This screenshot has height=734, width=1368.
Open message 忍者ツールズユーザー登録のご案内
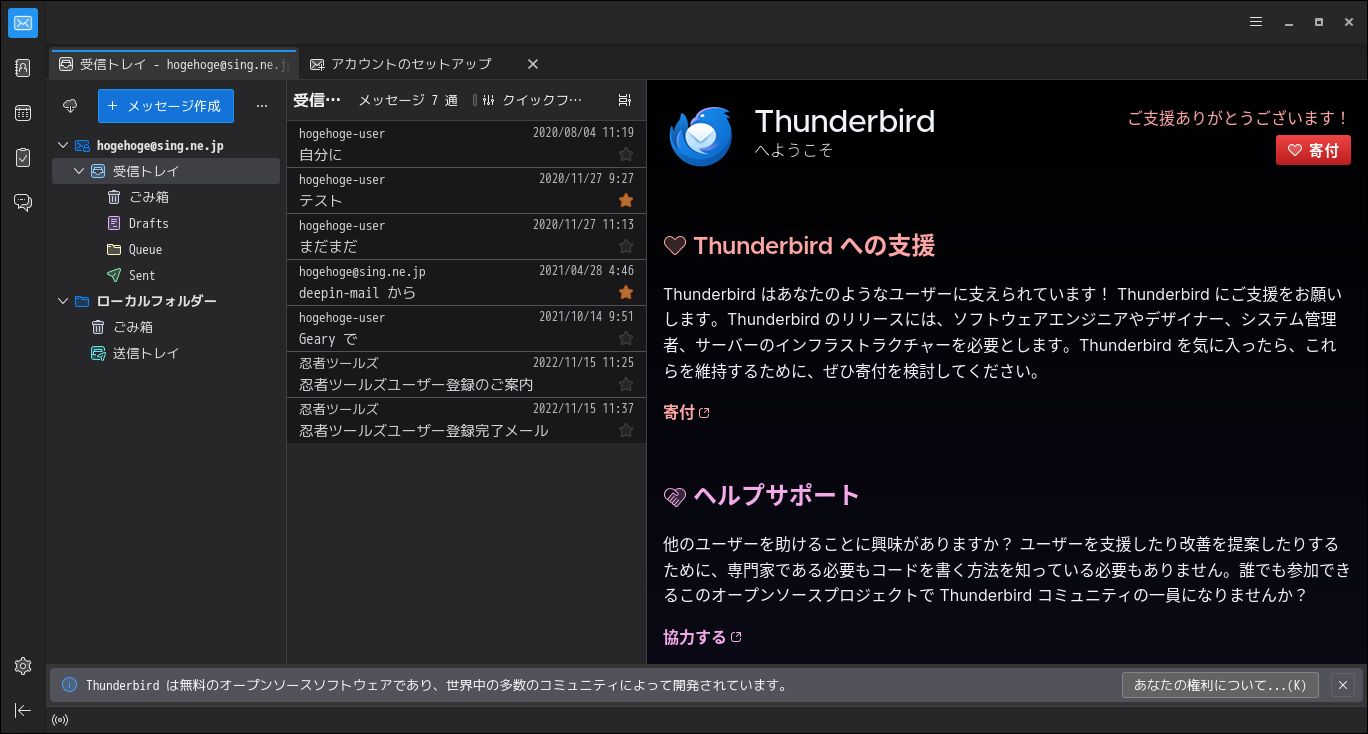[x=466, y=374]
